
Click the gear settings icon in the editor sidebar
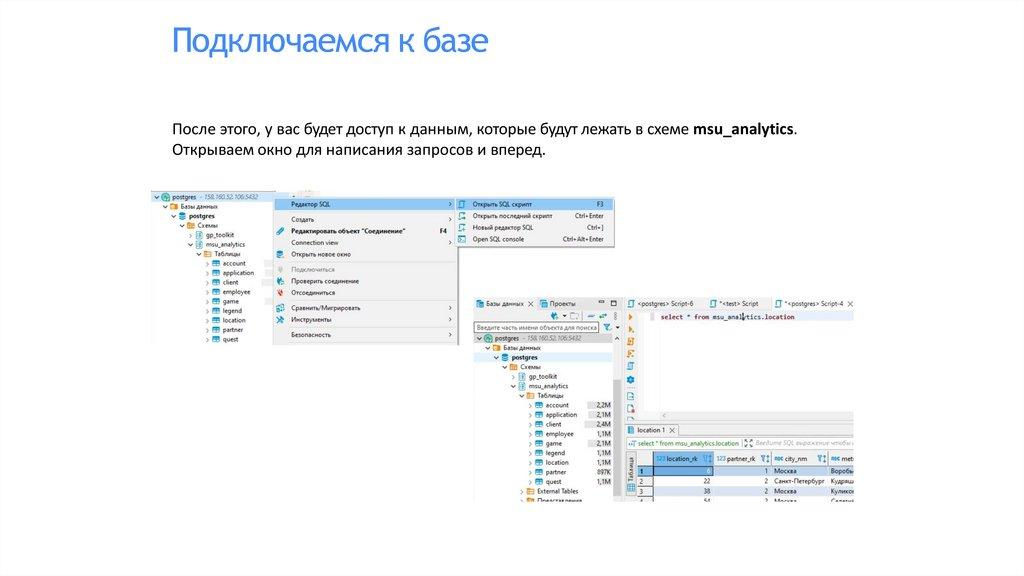pyautogui.click(x=631, y=380)
